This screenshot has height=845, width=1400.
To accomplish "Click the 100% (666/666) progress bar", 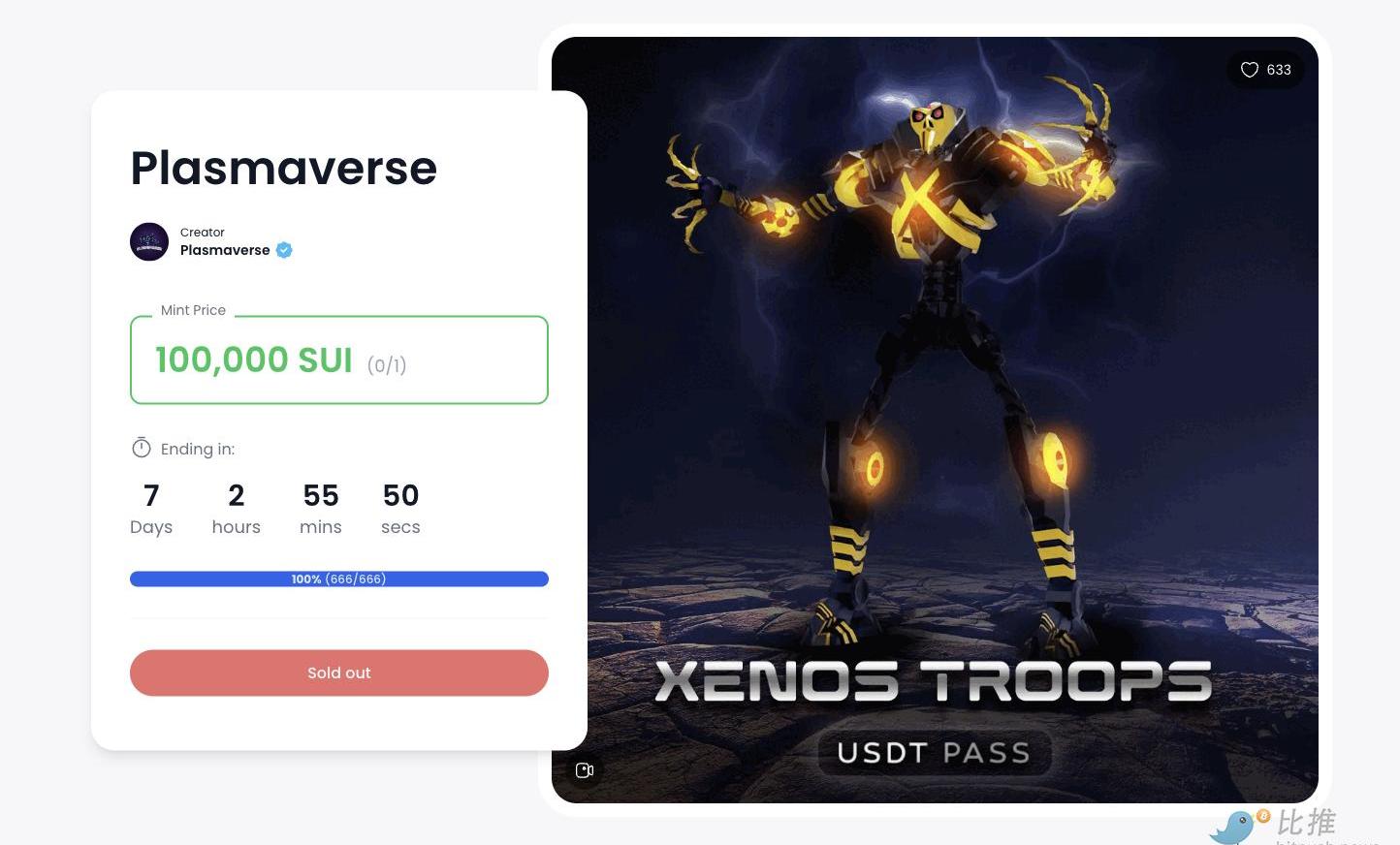I will click(339, 579).
